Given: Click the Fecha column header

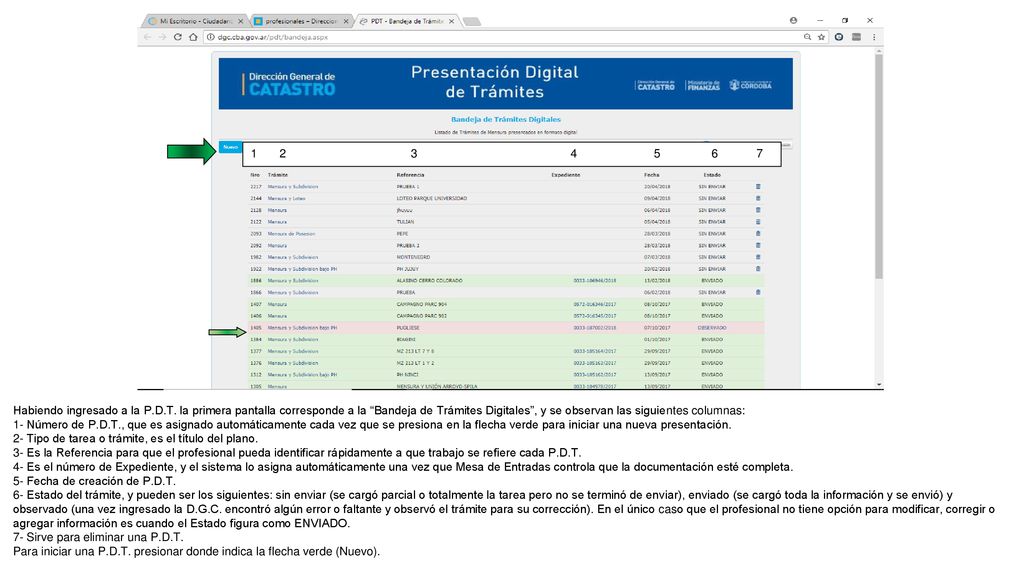Looking at the screenshot, I should pyautogui.click(x=651, y=175).
